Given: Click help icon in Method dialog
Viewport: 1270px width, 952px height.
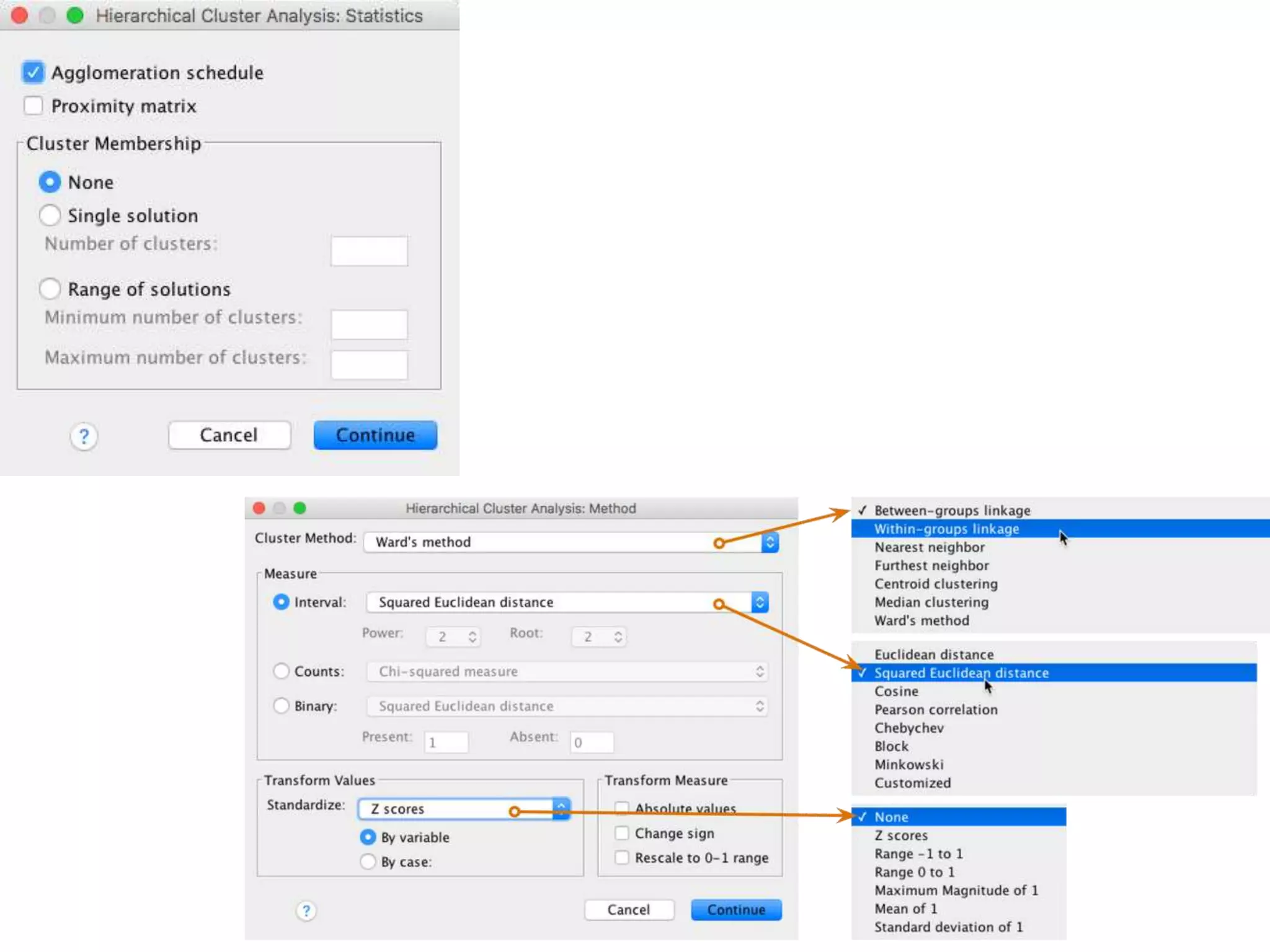Looking at the screenshot, I should pos(306,910).
